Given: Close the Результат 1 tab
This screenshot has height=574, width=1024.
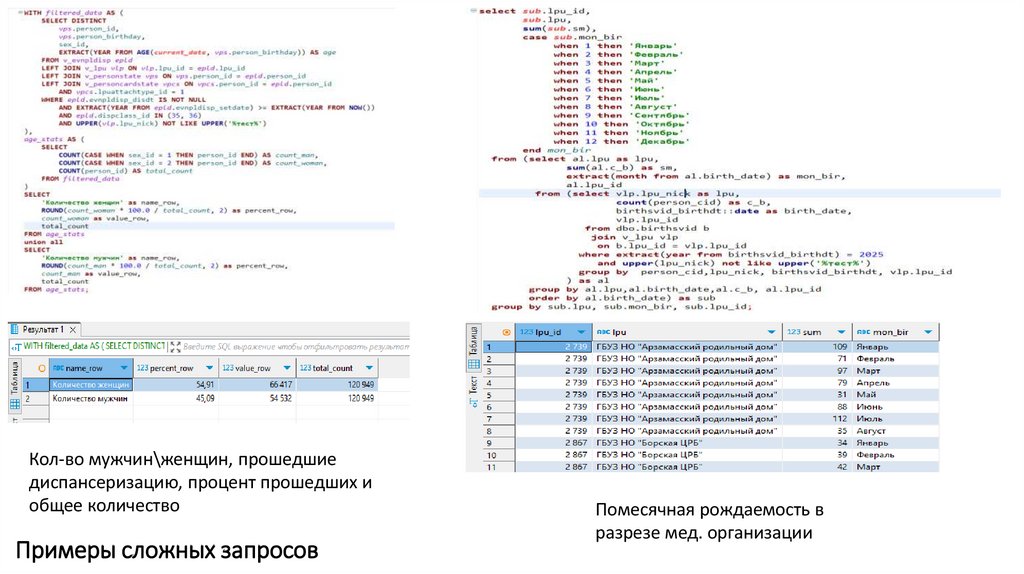Looking at the screenshot, I should (x=72, y=330).
